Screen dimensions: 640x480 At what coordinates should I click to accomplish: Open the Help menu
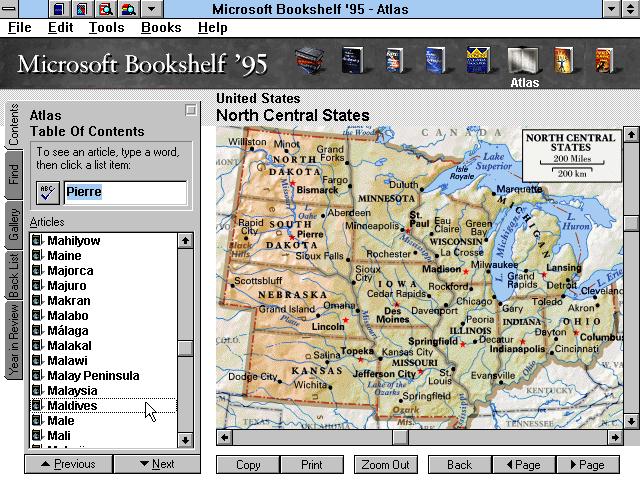(x=213, y=28)
